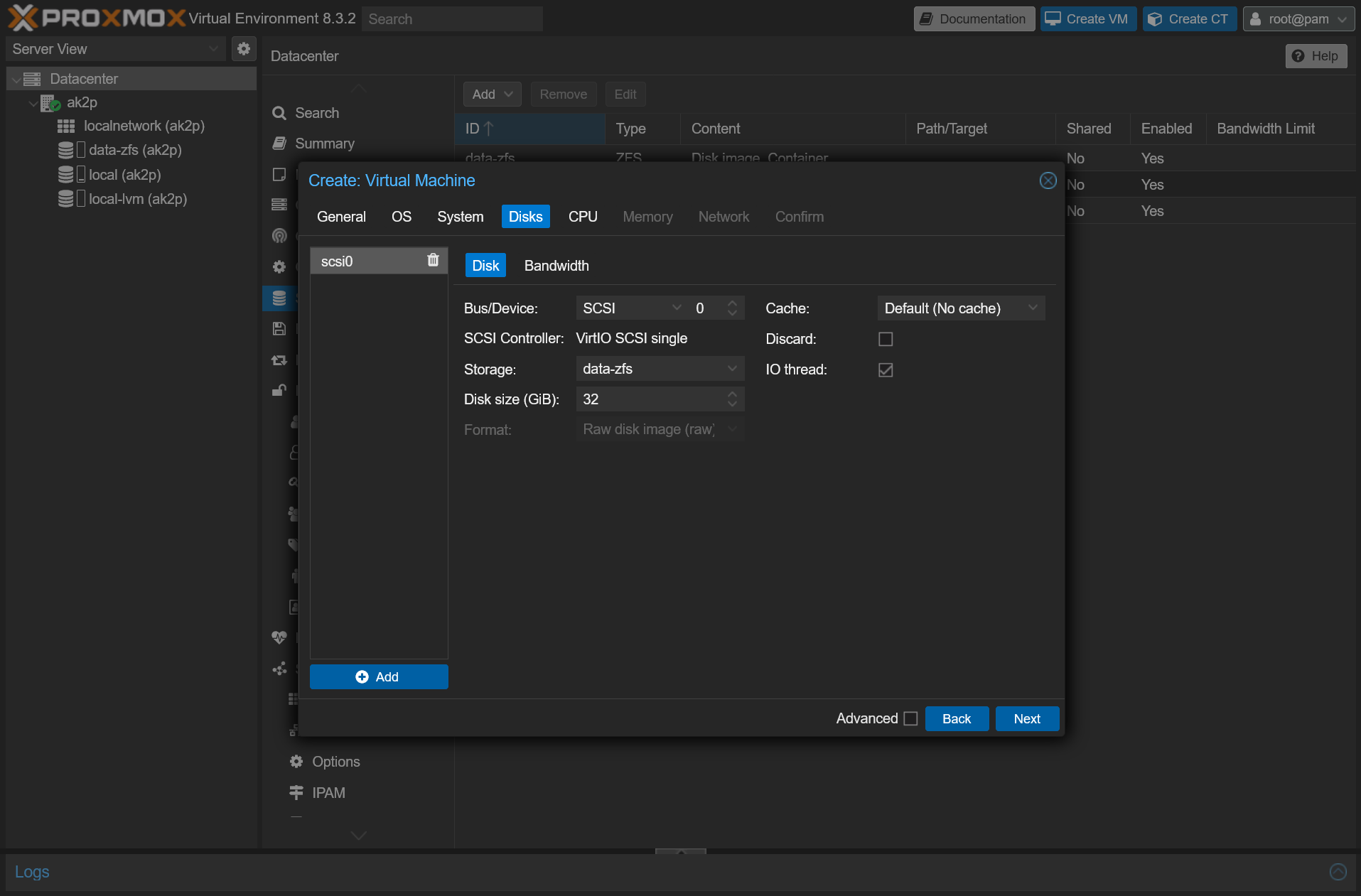Screen dimensions: 1361x896
Task: Click the Notes icon in side menu
Action: tap(279, 174)
